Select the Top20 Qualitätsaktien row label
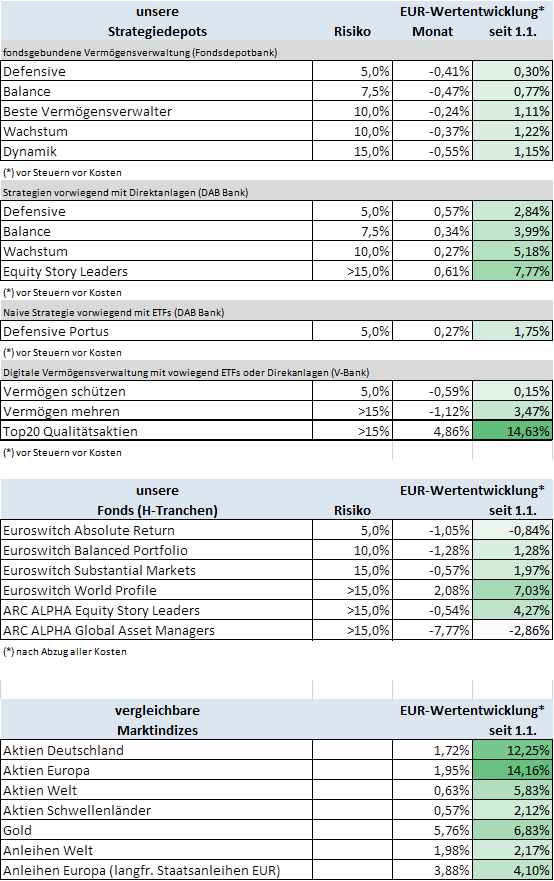The height and width of the screenshot is (881, 554). click(x=156, y=432)
